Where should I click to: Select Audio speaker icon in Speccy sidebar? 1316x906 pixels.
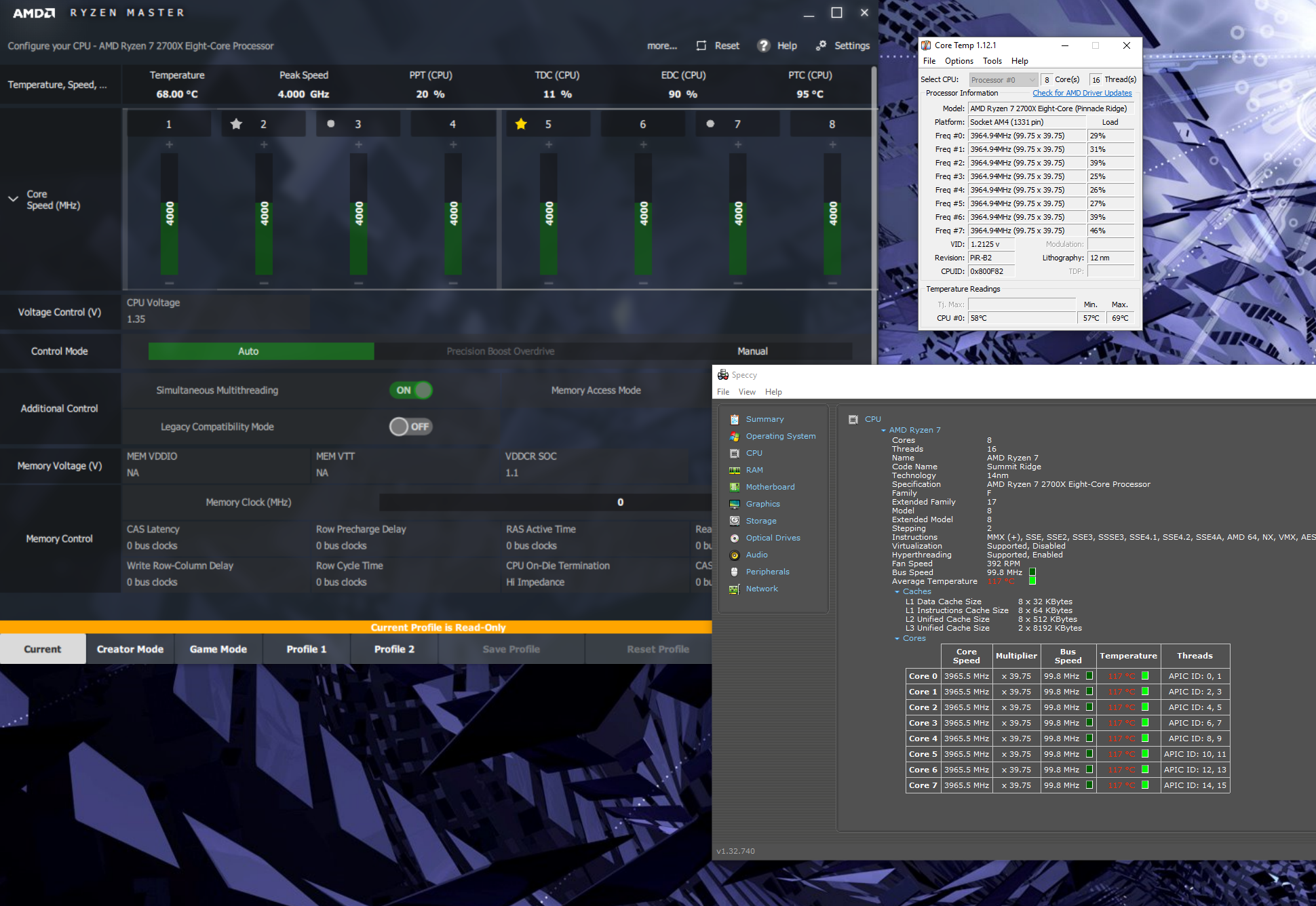(734, 555)
